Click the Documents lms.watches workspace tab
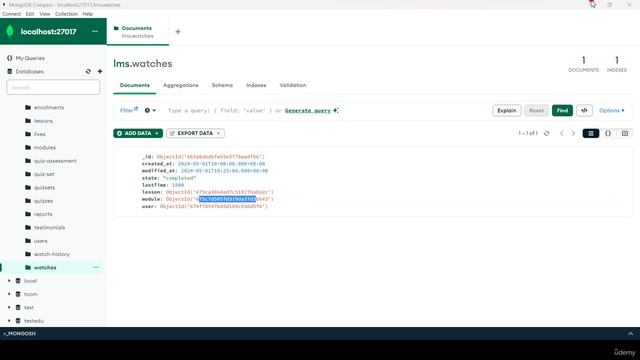 [x=138, y=32]
